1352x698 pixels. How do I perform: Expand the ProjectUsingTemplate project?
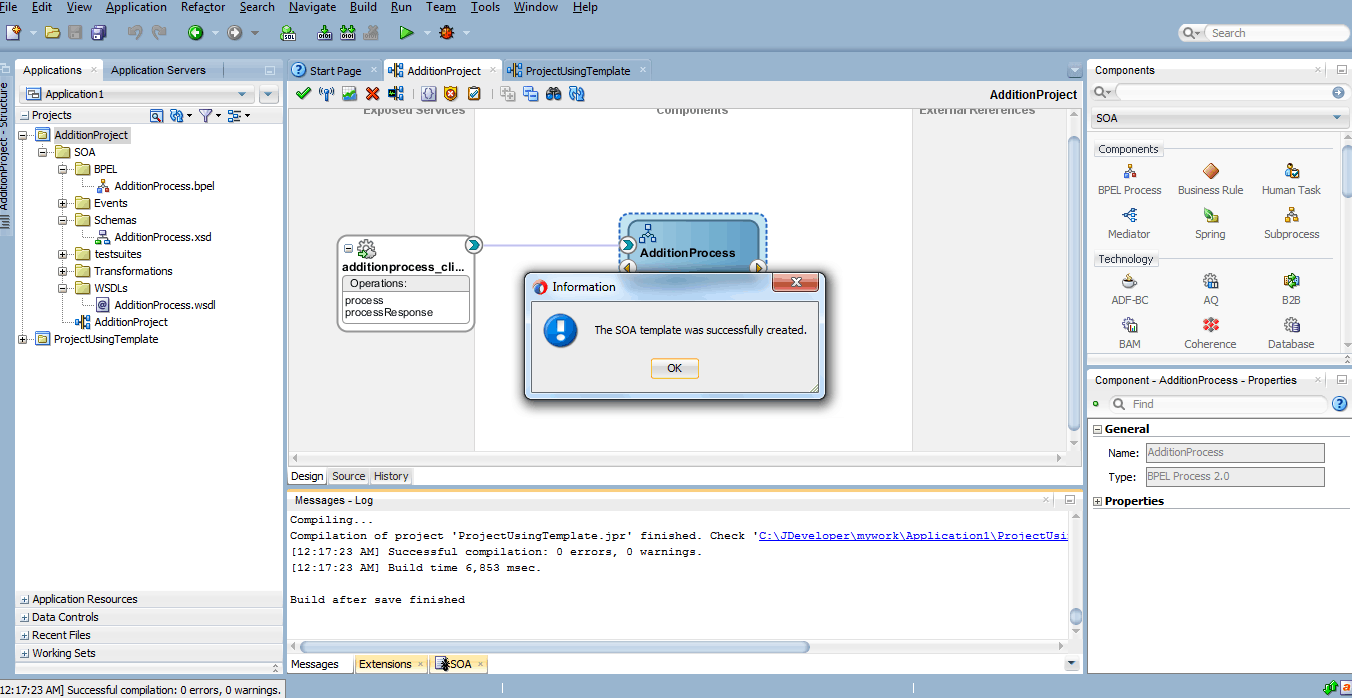pos(23,339)
